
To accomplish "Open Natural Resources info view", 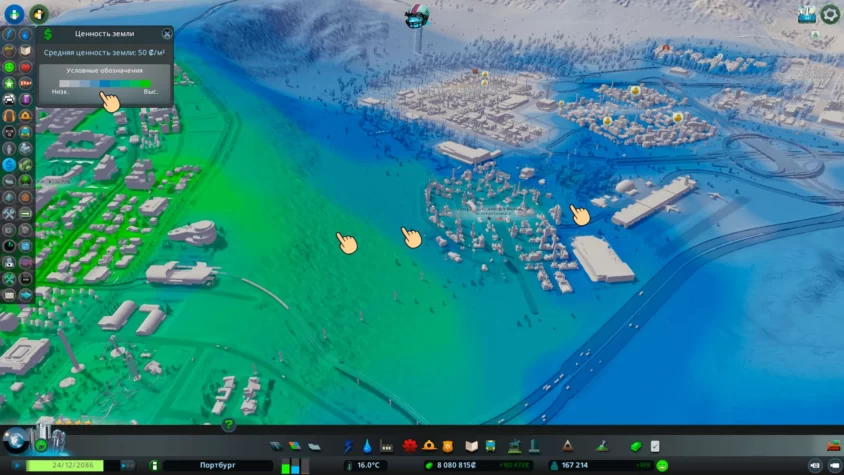I will point(25,165).
